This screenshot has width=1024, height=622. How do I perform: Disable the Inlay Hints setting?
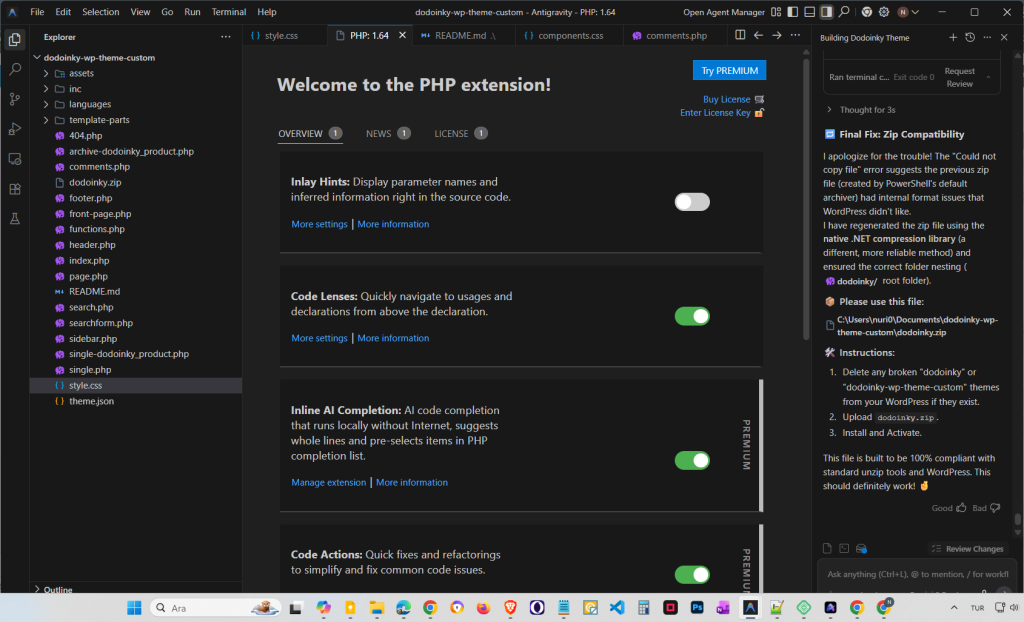click(x=692, y=201)
